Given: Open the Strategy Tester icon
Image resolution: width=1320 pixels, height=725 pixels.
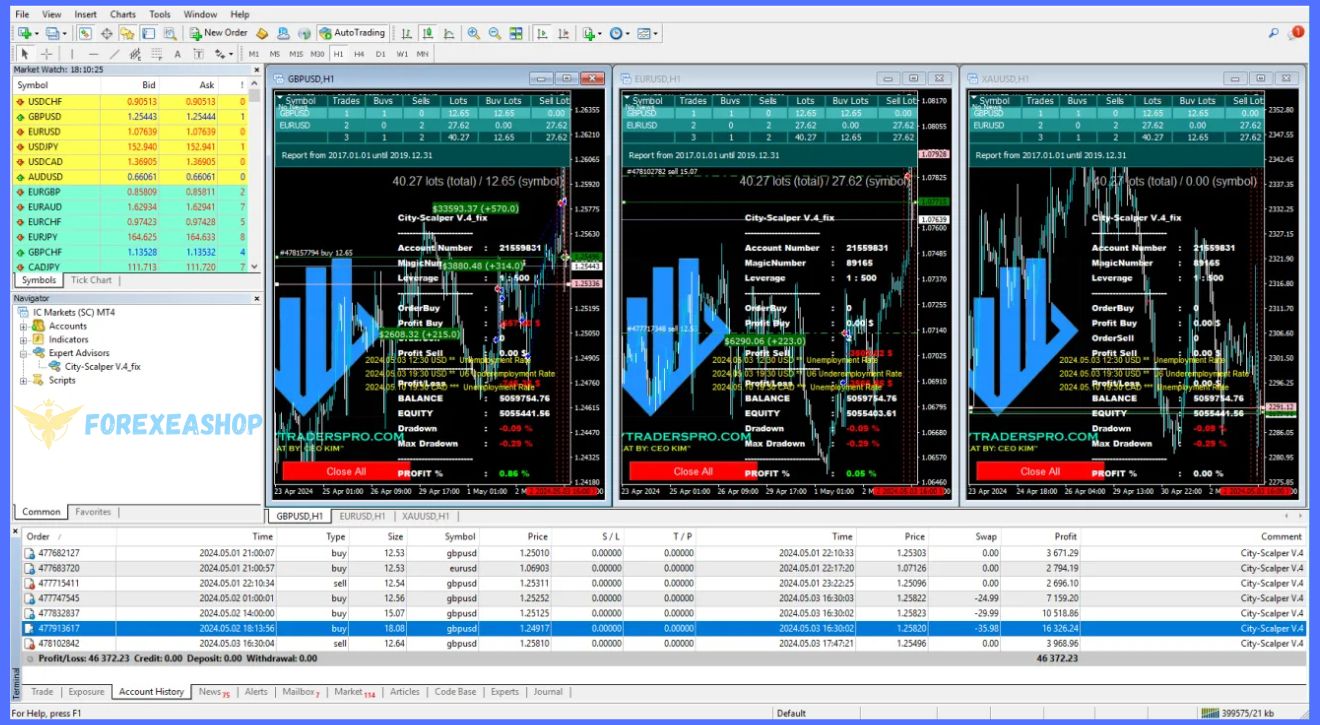Looking at the screenshot, I should (x=170, y=33).
